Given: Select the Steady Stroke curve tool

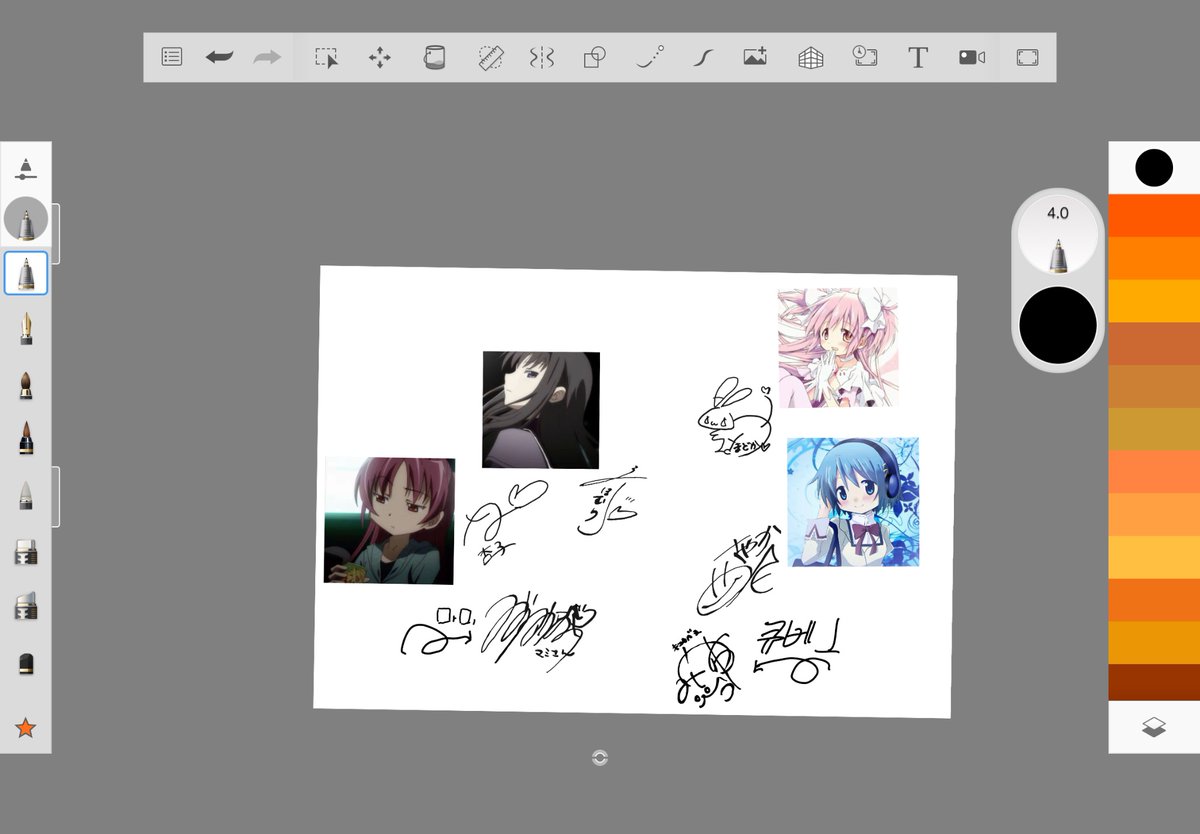Looking at the screenshot, I should pyautogui.click(x=703, y=57).
